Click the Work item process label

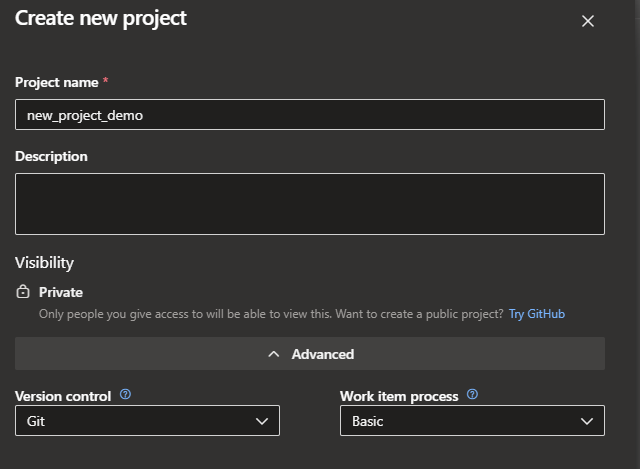coord(399,396)
